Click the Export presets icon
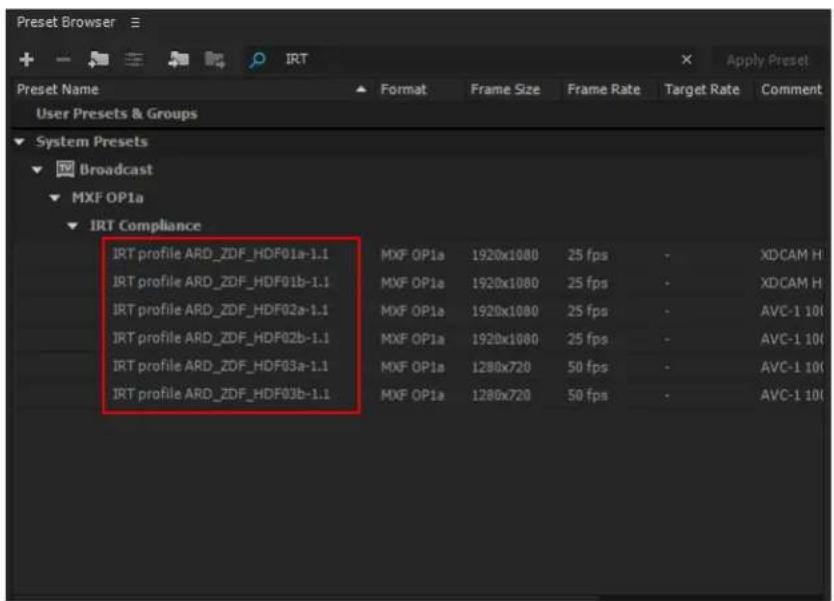The image size is (834, 601). pyautogui.click(x=215, y=59)
